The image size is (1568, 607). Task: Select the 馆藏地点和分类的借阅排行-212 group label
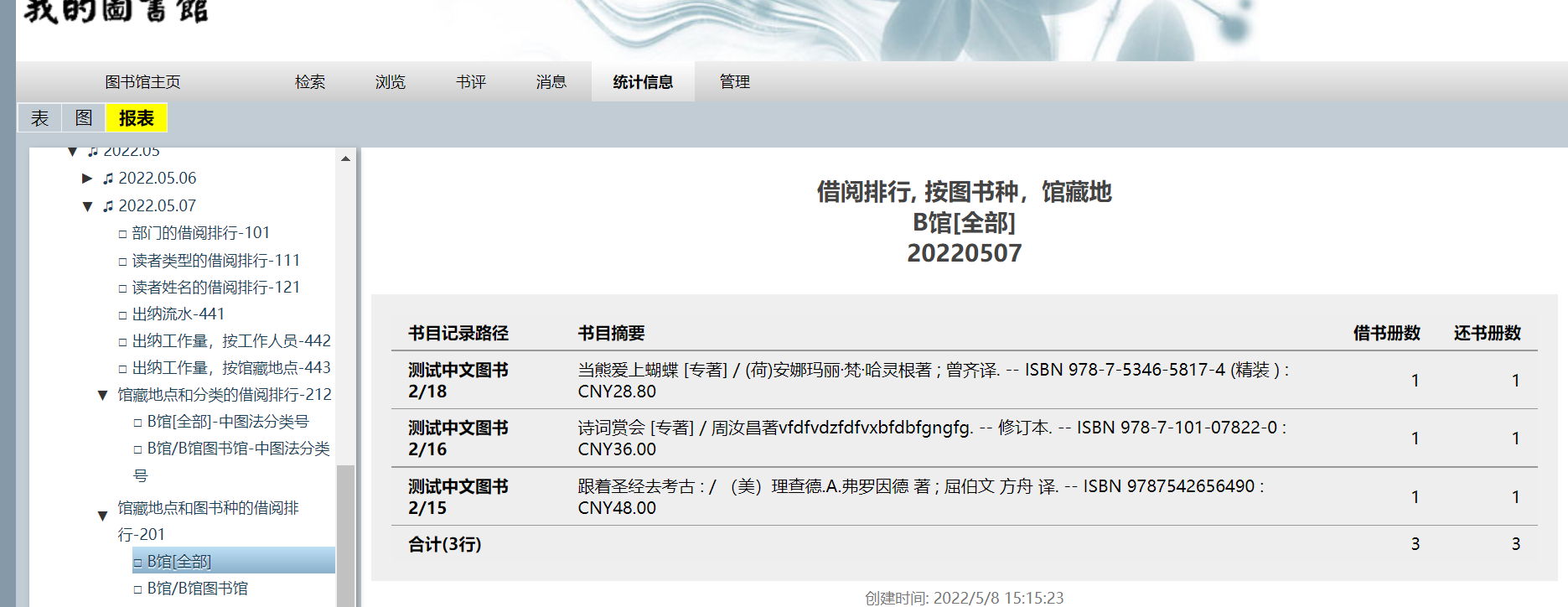(225, 395)
